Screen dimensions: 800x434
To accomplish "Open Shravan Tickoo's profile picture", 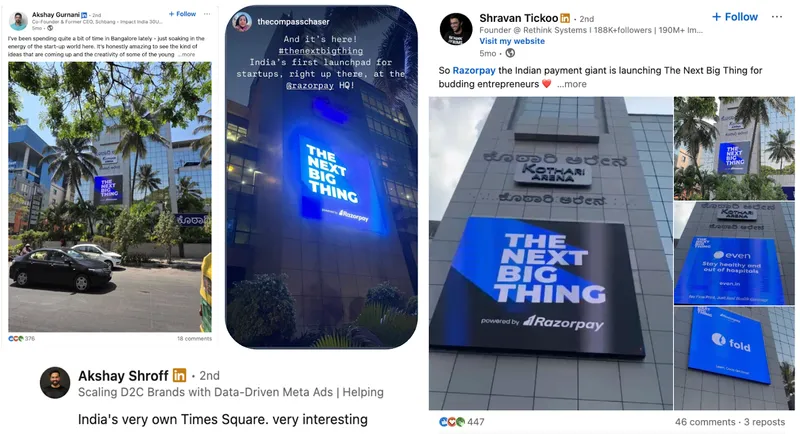I will coord(456,29).
